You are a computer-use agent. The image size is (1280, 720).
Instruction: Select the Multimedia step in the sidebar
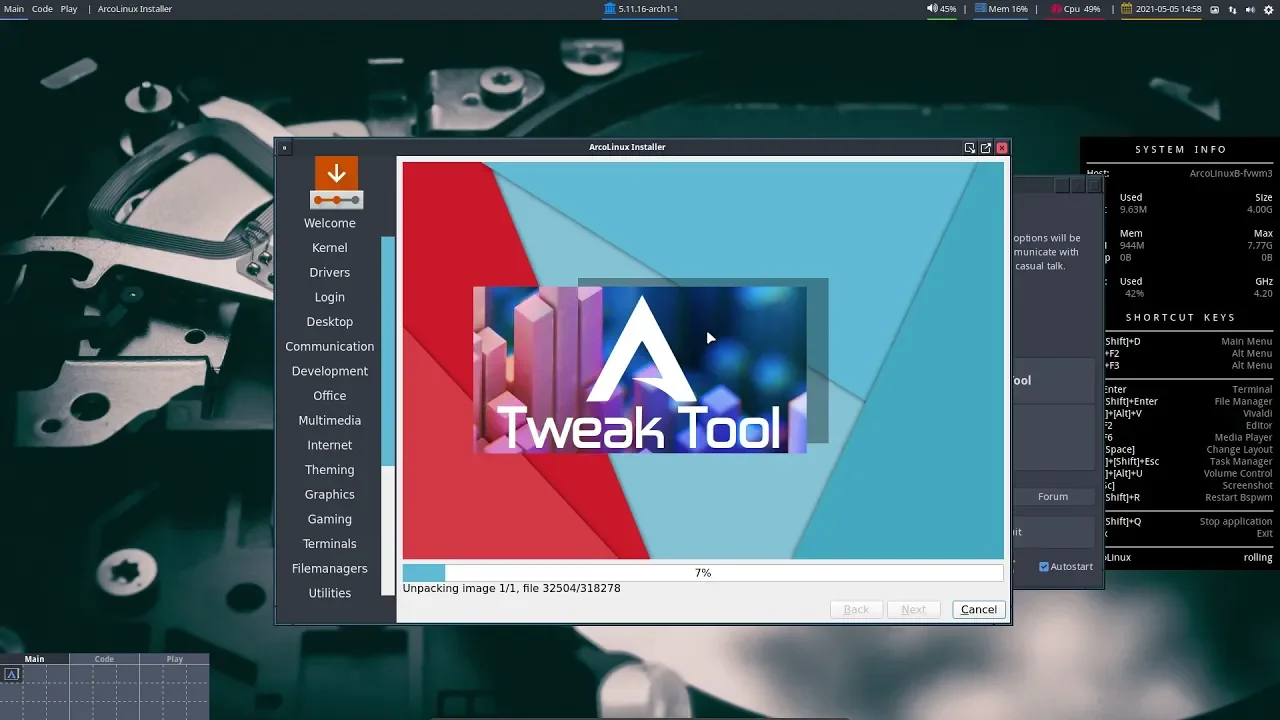330,420
